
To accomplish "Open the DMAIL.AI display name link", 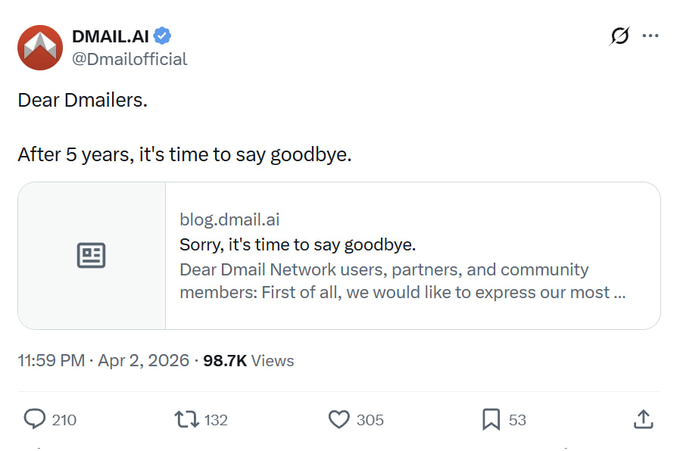I will pos(110,36).
